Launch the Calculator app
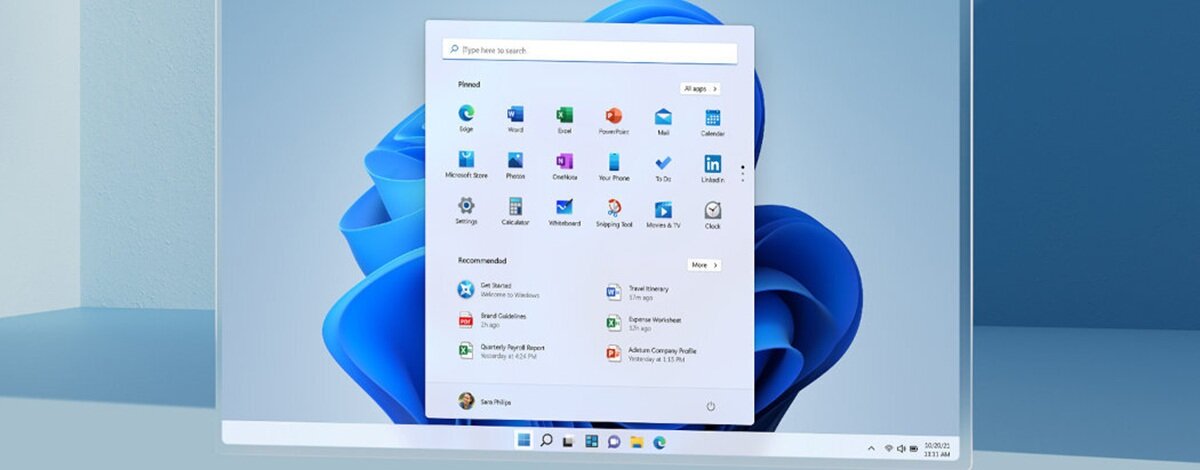This screenshot has width=1200, height=470. [515, 211]
